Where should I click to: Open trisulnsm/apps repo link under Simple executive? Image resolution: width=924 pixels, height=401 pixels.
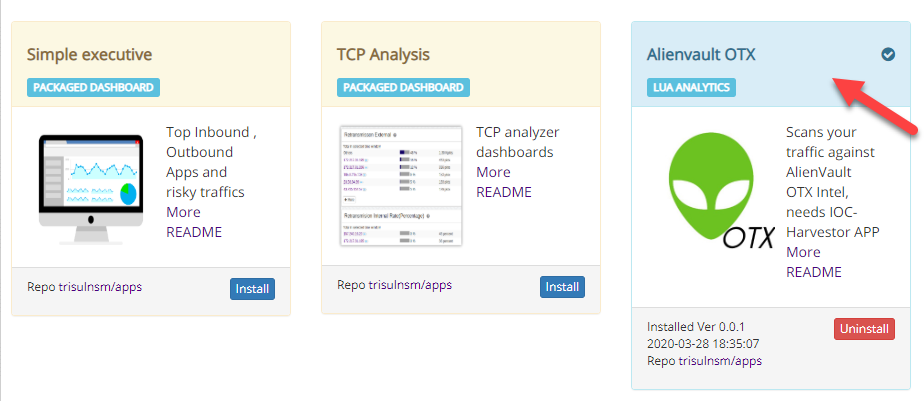pos(100,287)
